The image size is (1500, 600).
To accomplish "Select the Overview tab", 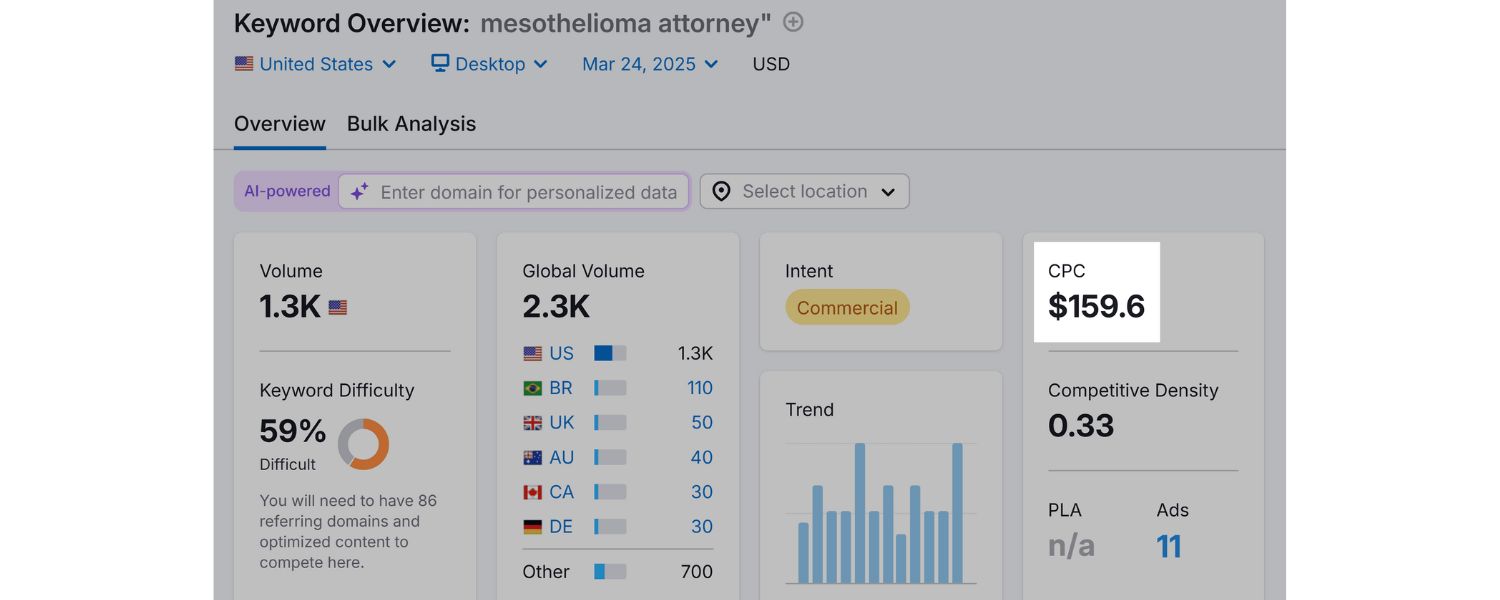I will click(x=280, y=124).
